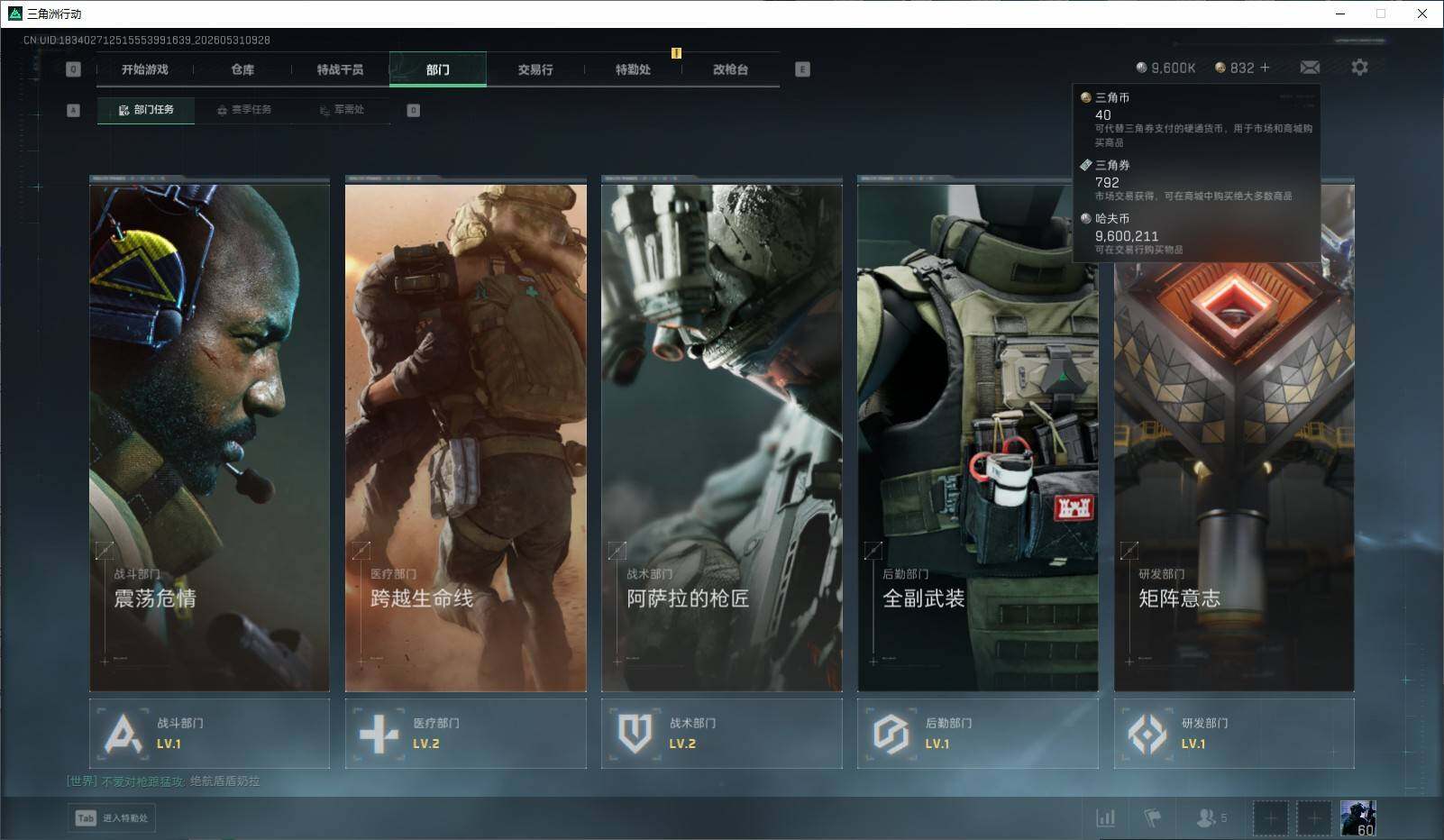The width and height of the screenshot is (1444, 840).
Task: Click the 医疗部门 cross emblem icon
Action: pos(379,734)
